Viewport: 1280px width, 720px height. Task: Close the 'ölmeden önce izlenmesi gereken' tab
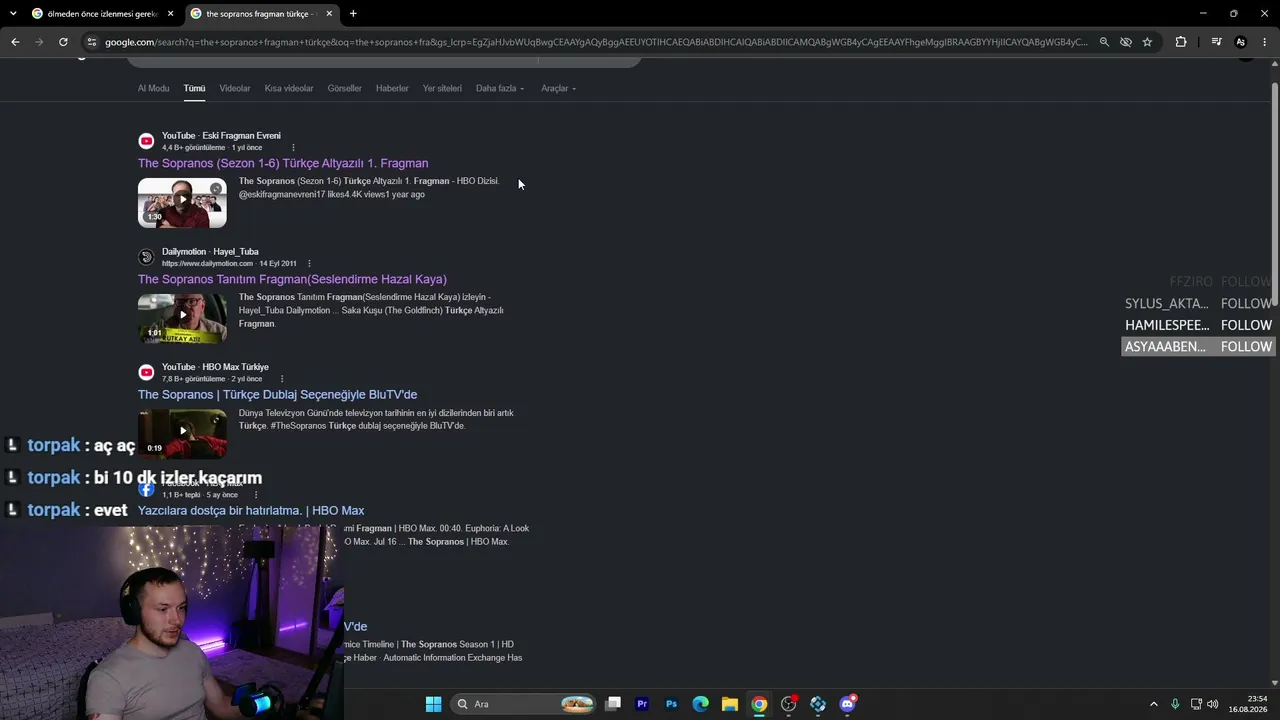click(170, 14)
